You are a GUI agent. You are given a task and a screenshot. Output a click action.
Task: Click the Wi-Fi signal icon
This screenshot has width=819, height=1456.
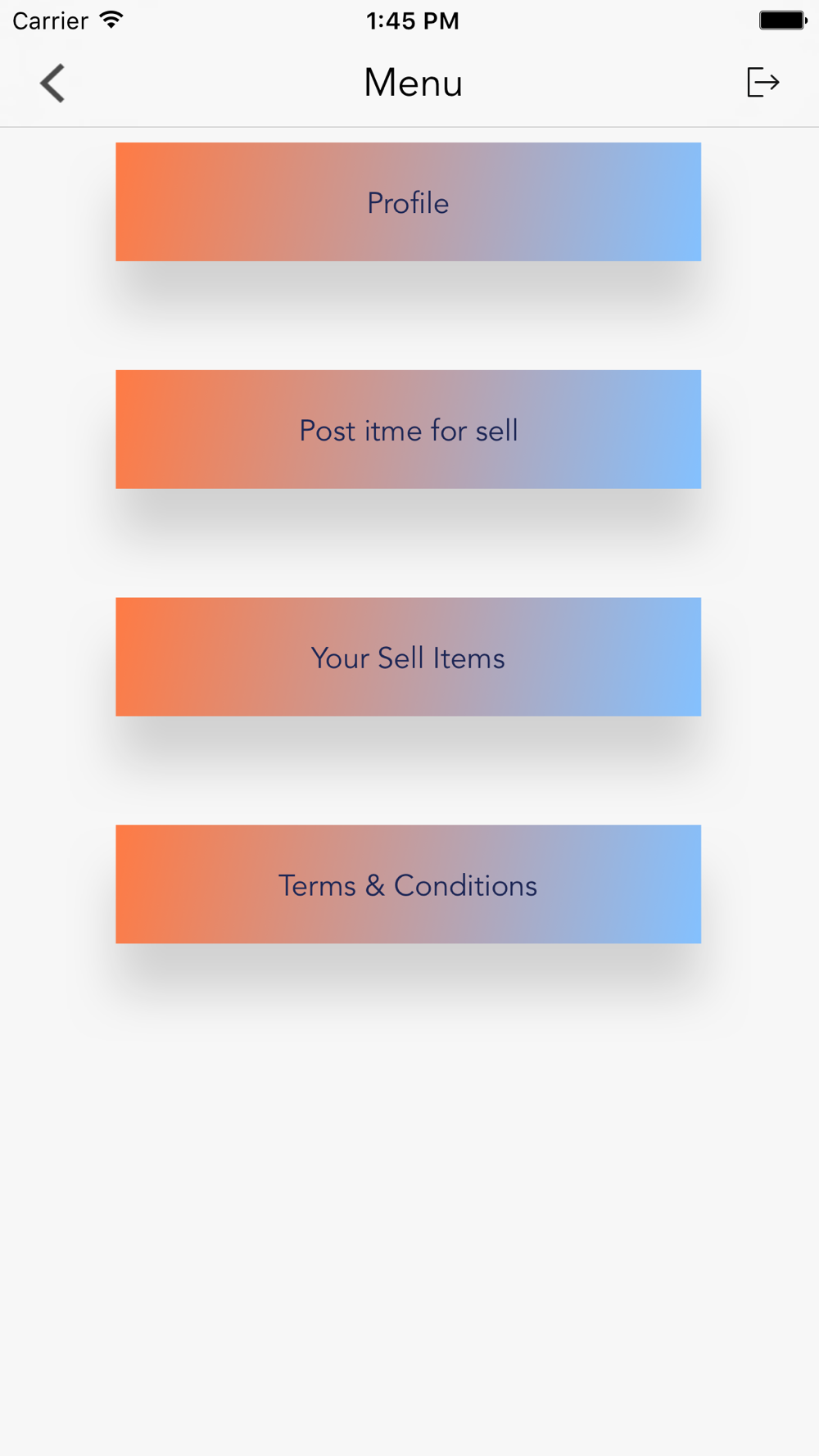[111, 20]
